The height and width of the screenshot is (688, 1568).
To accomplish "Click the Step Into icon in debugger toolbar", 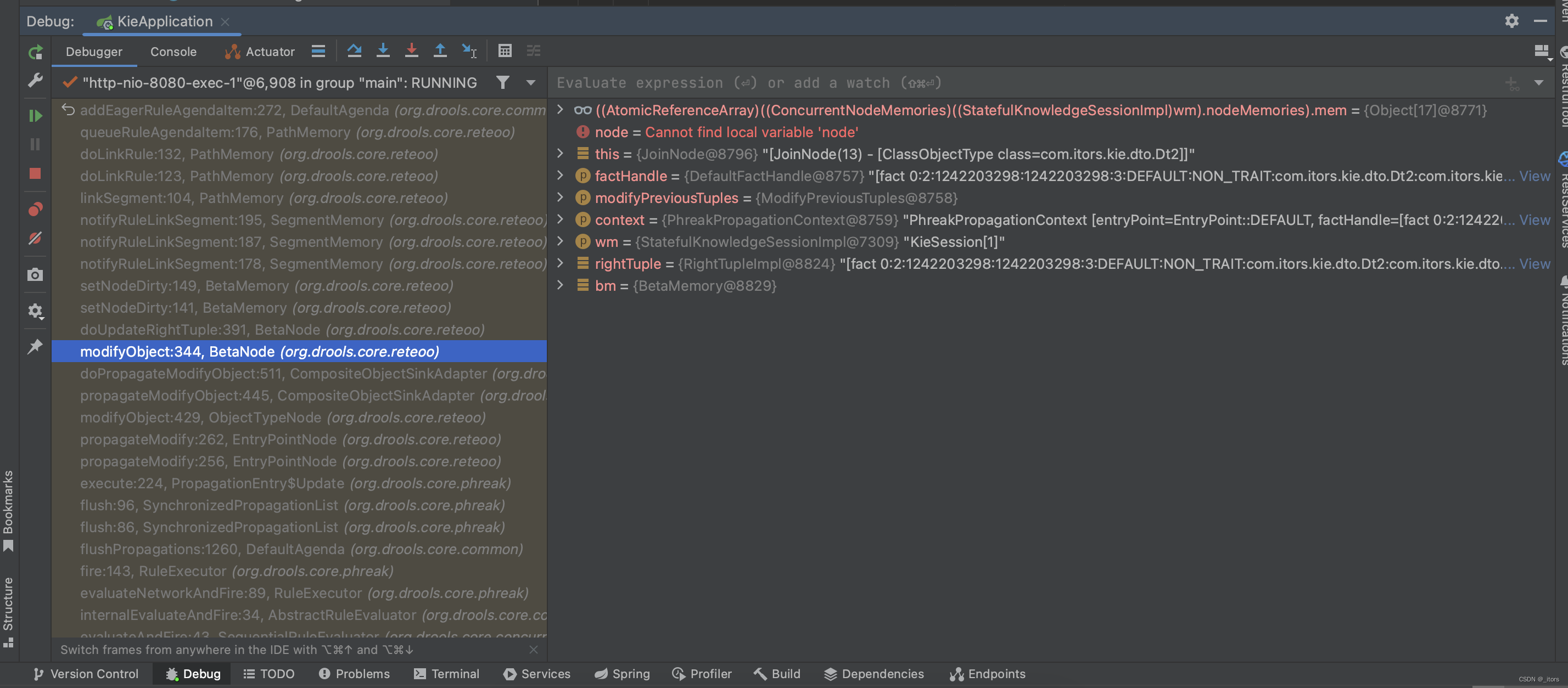I will point(381,52).
